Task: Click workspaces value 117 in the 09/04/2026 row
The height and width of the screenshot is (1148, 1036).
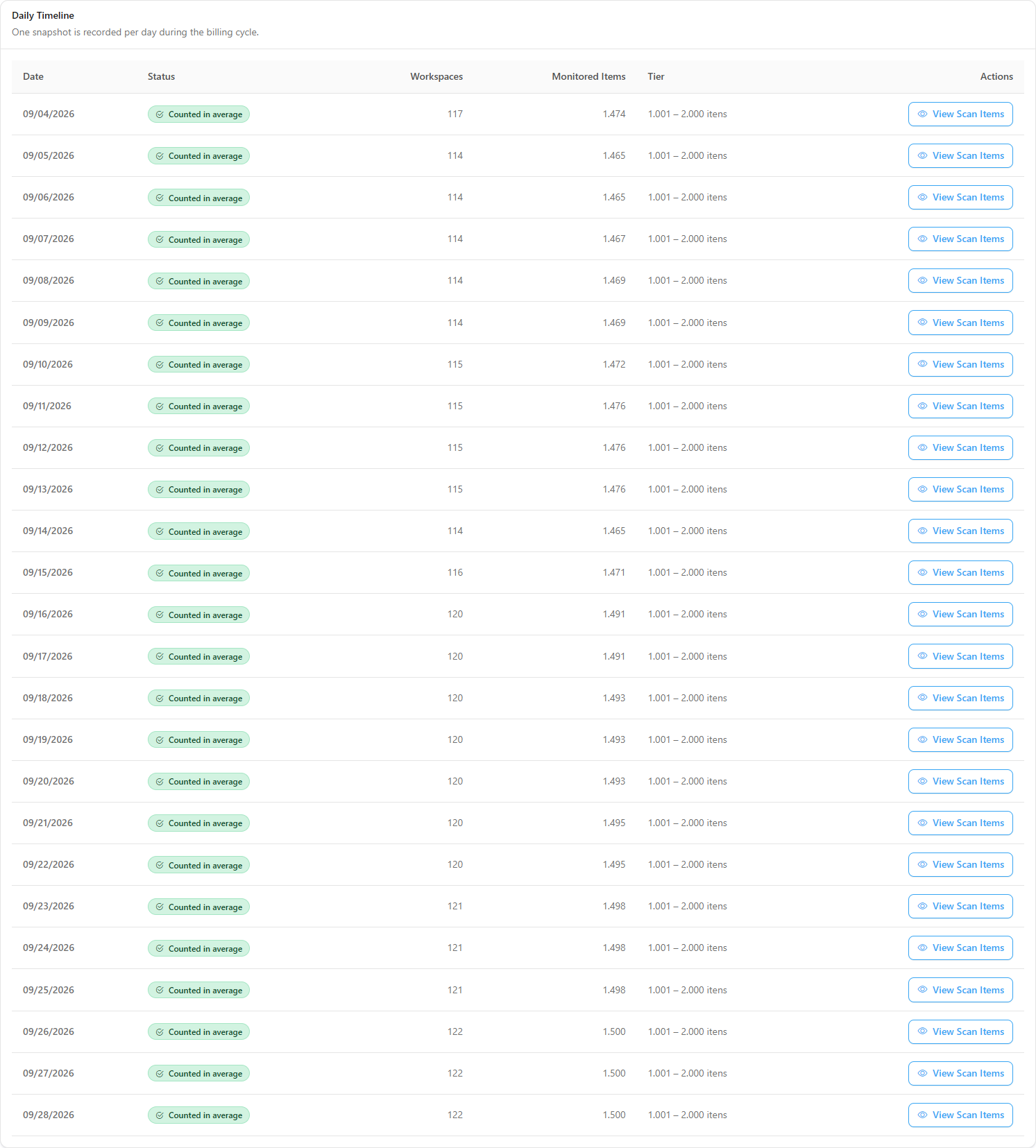Action: click(x=455, y=114)
